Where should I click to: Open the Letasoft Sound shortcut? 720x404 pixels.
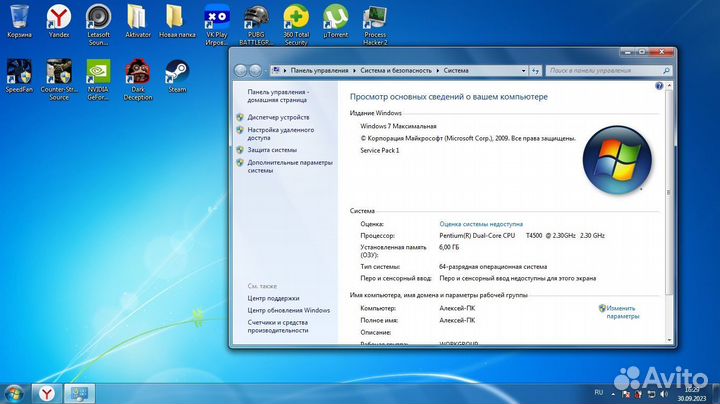(x=98, y=25)
